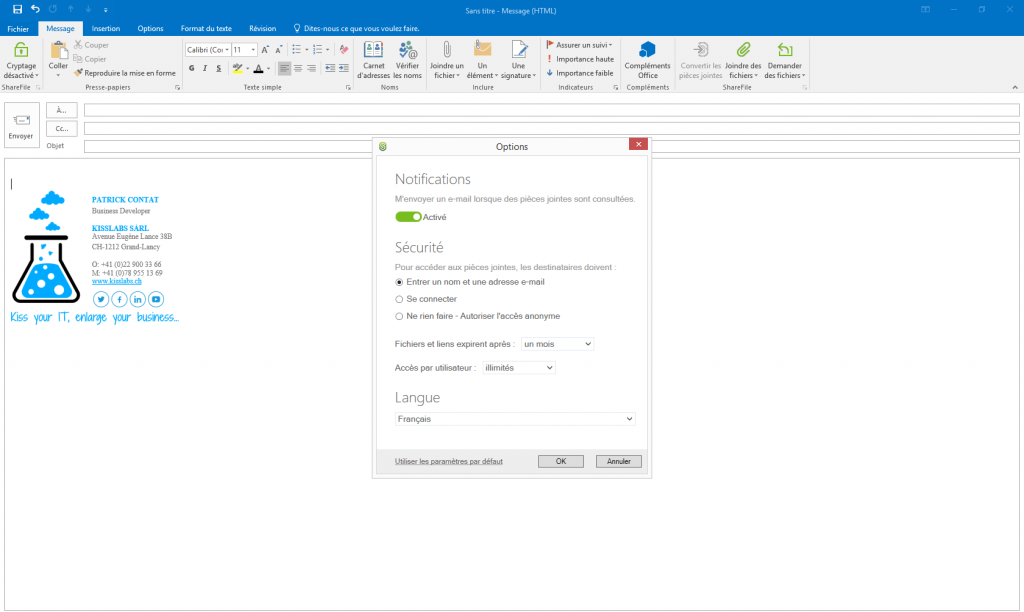
Task: Click Reproduire la mise en forme
Action: click(x=123, y=72)
